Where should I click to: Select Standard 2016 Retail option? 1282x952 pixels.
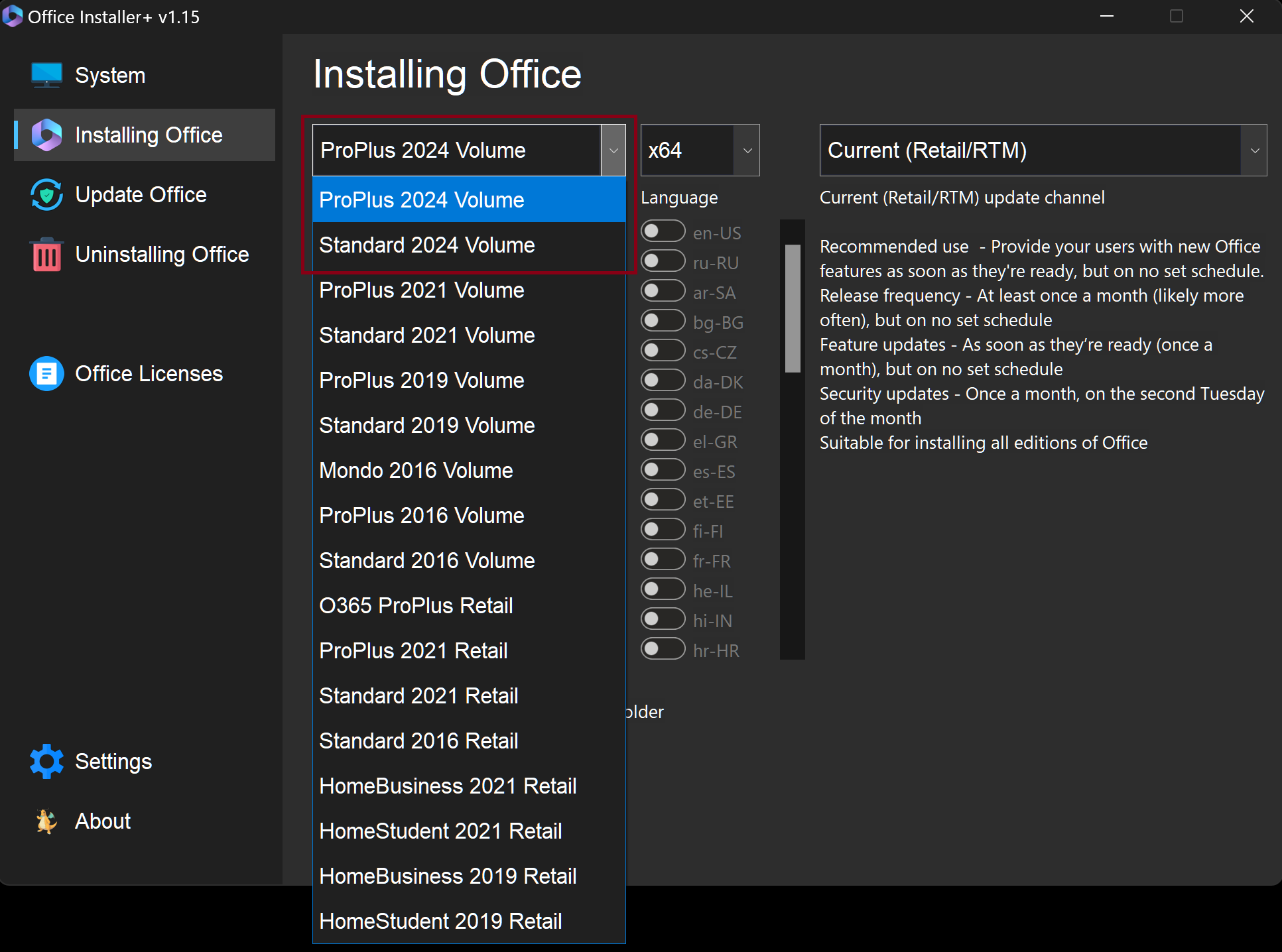pos(469,741)
